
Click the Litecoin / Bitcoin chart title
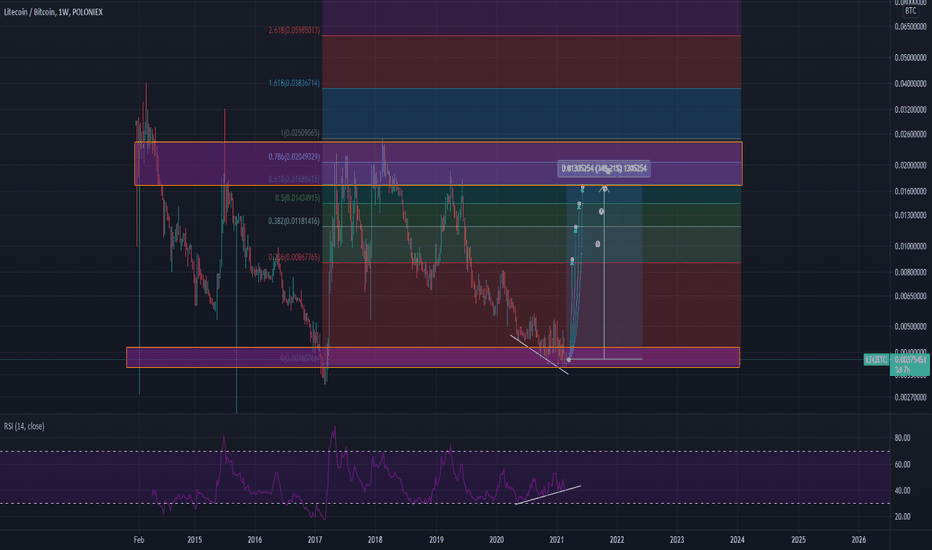coord(53,12)
